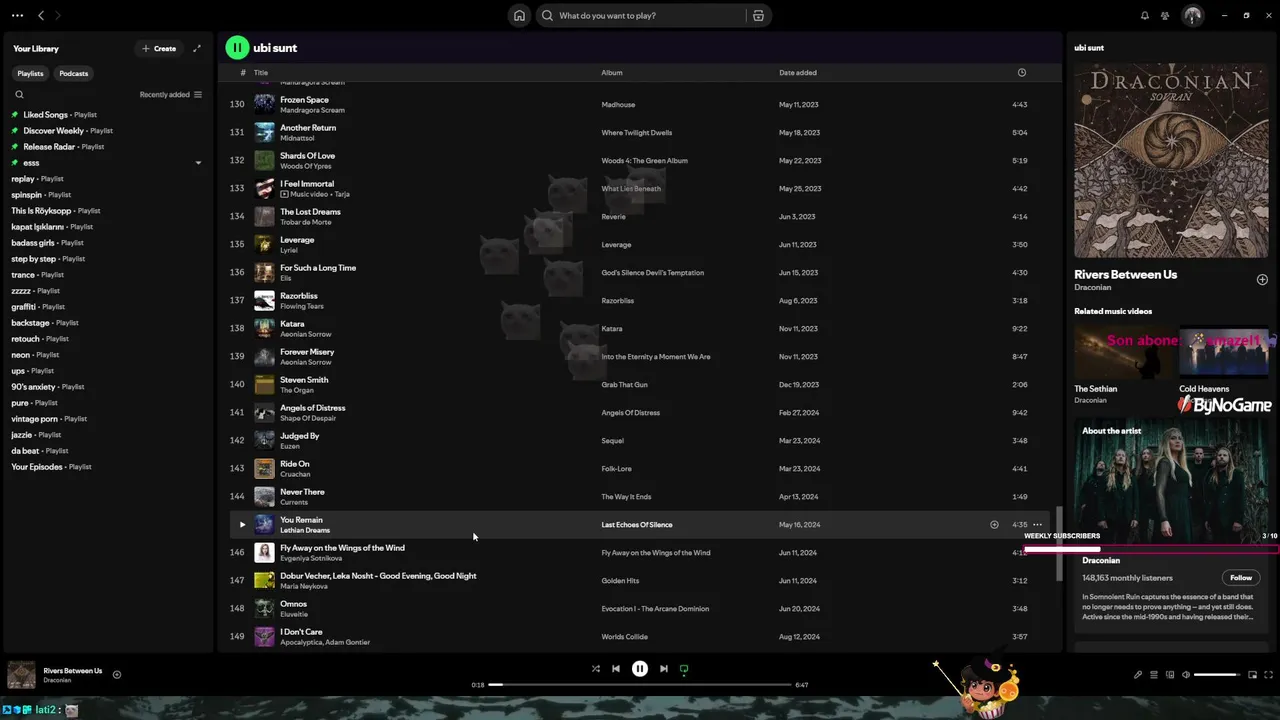This screenshot has height=720, width=1280.
Task: Open notifications bell icon
Action: click(1145, 15)
